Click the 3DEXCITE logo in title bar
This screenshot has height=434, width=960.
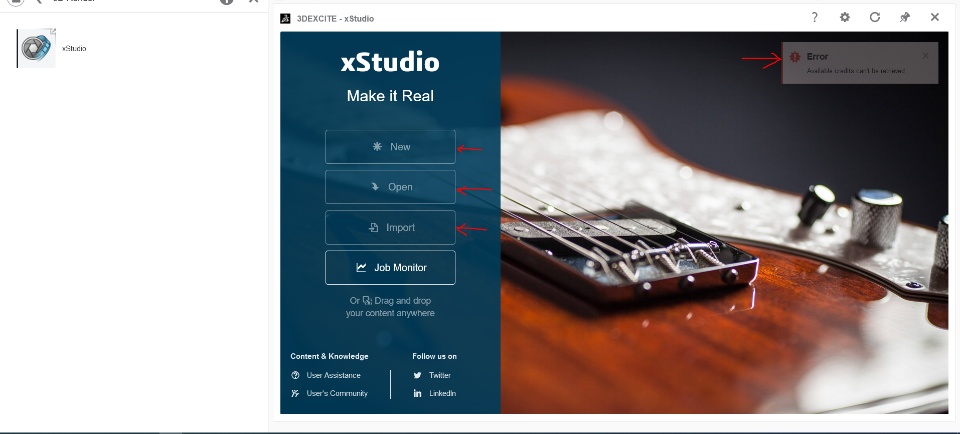tap(285, 18)
